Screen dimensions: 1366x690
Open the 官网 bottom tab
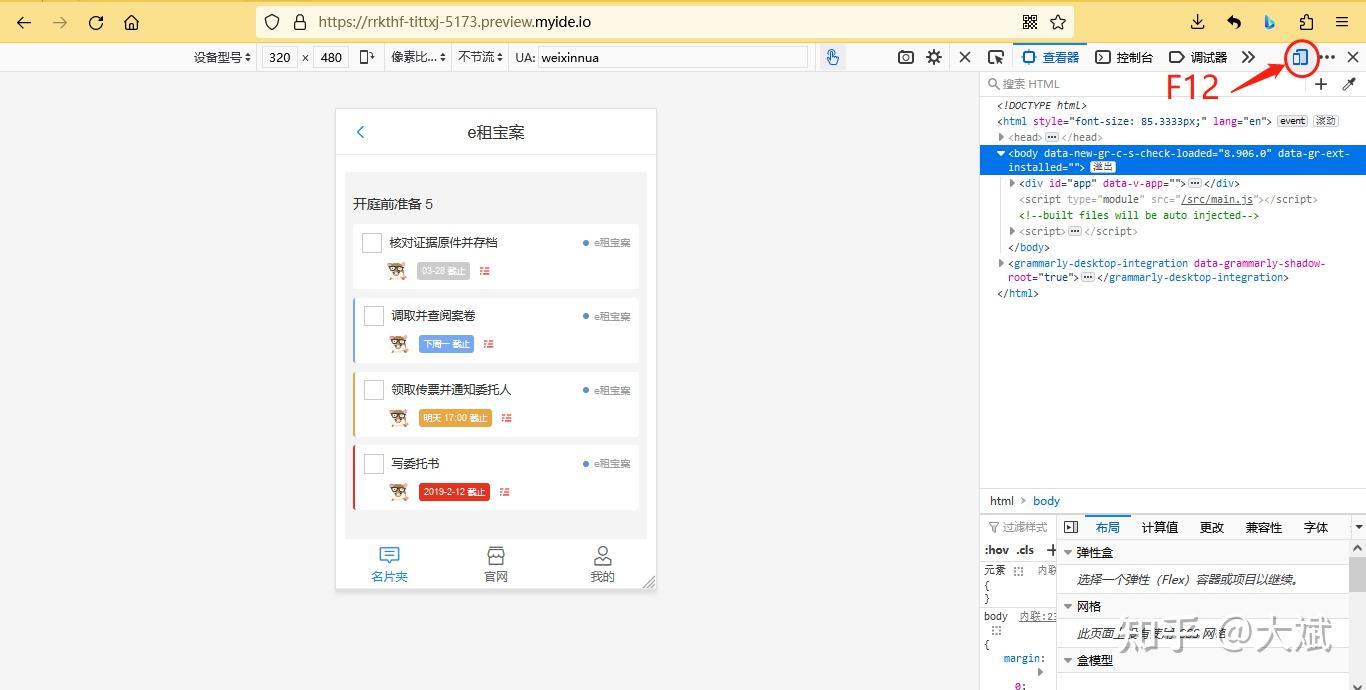[x=496, y=565]
